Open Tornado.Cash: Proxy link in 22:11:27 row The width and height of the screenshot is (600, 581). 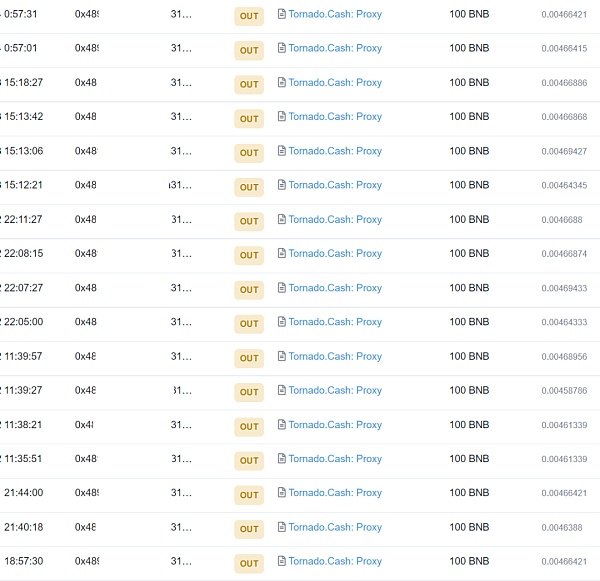[335, 220]
